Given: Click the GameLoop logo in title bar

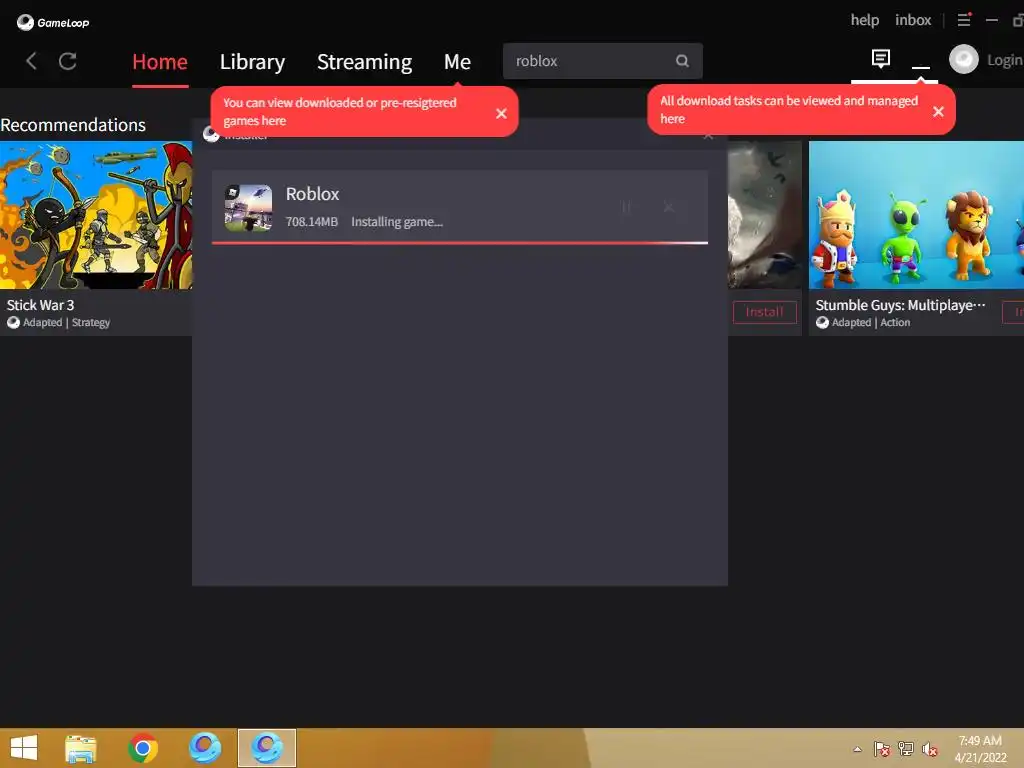Looking at the screenshot, I should pos(53,23).
